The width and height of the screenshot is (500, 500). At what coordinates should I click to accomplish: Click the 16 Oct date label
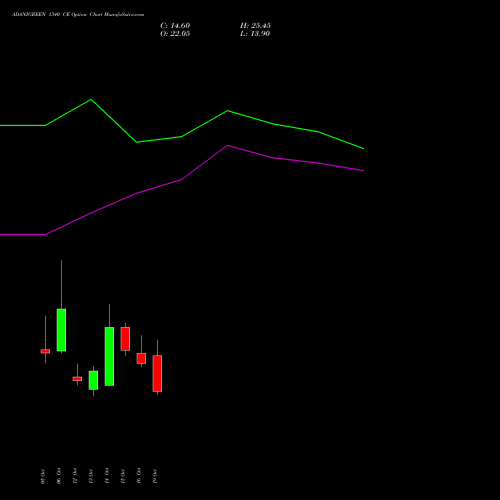coord(139,476)
